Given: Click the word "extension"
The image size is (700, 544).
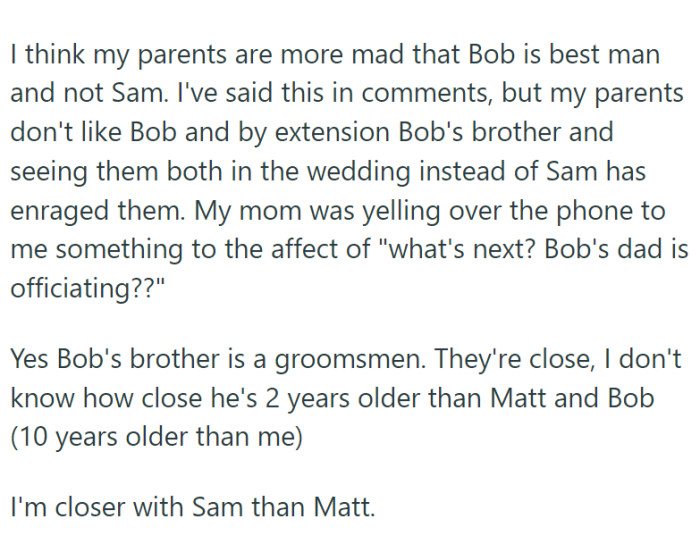Looking at the screenshot, I should pos(332,133).
